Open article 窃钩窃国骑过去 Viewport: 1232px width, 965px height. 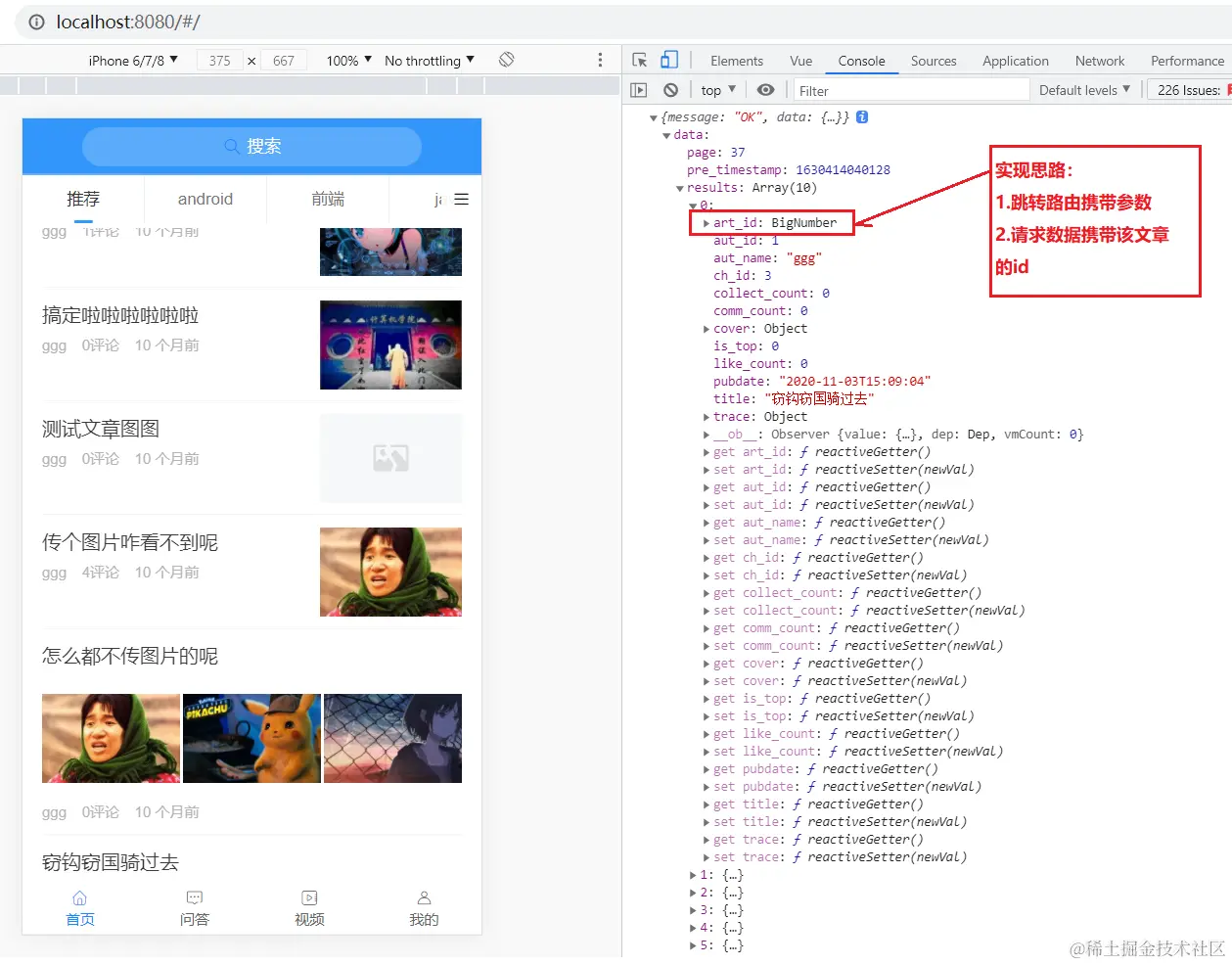tap(111, 862)
